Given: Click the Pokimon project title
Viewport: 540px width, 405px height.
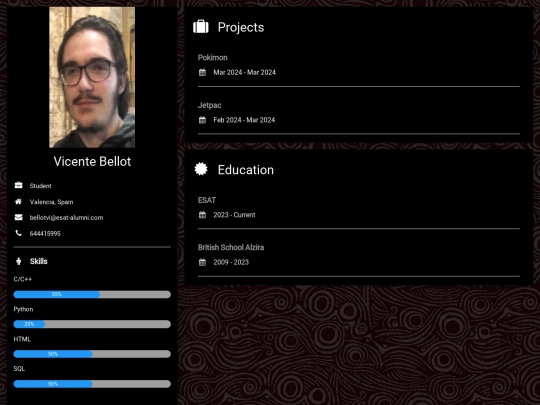Looking at the screenshot, I should tap(212, 58).
